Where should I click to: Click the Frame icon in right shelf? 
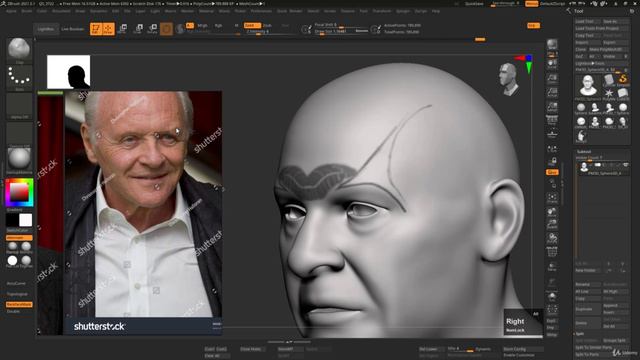[x=552, y=199]
